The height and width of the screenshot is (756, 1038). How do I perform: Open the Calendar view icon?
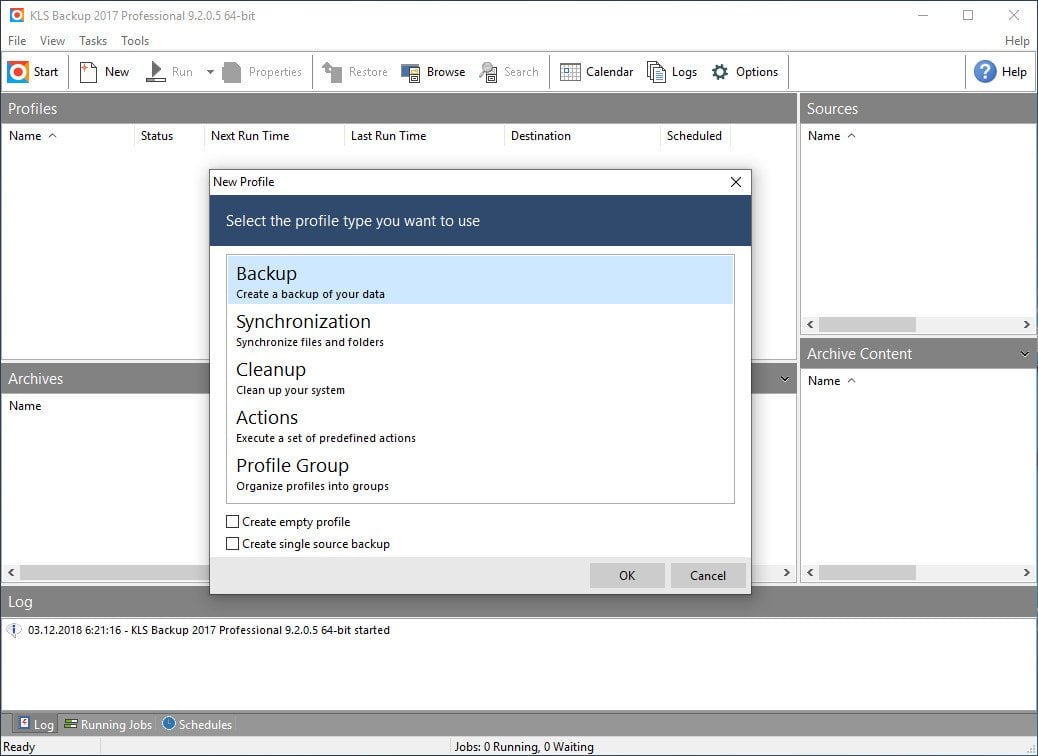(570, 72)
